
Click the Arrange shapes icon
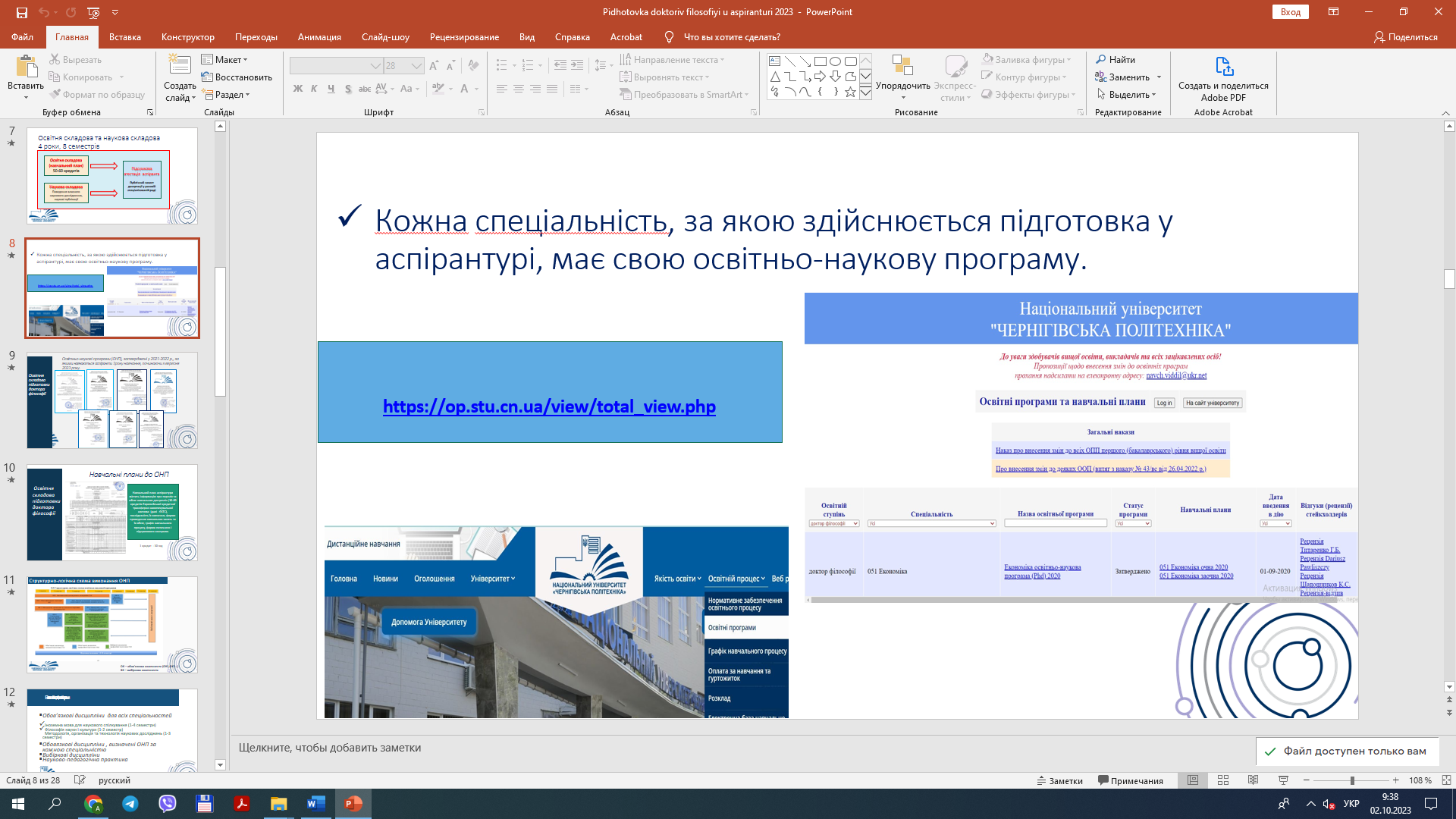[x=902, y=67]
